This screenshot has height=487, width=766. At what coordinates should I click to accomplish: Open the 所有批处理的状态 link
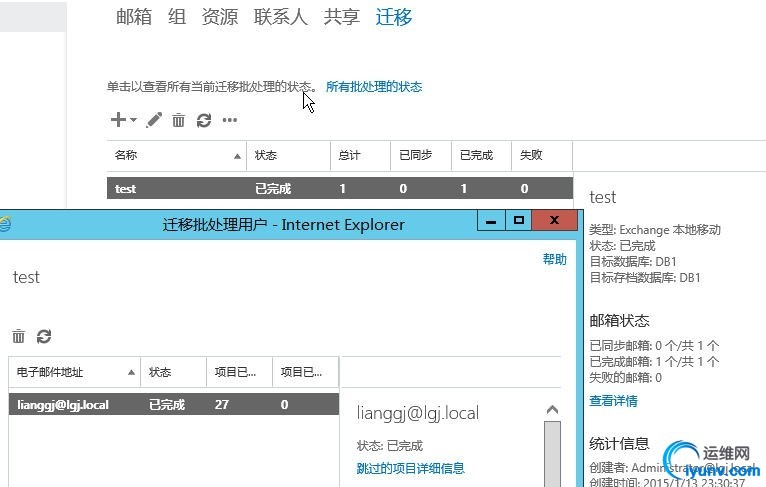click(x=374, y=87)
